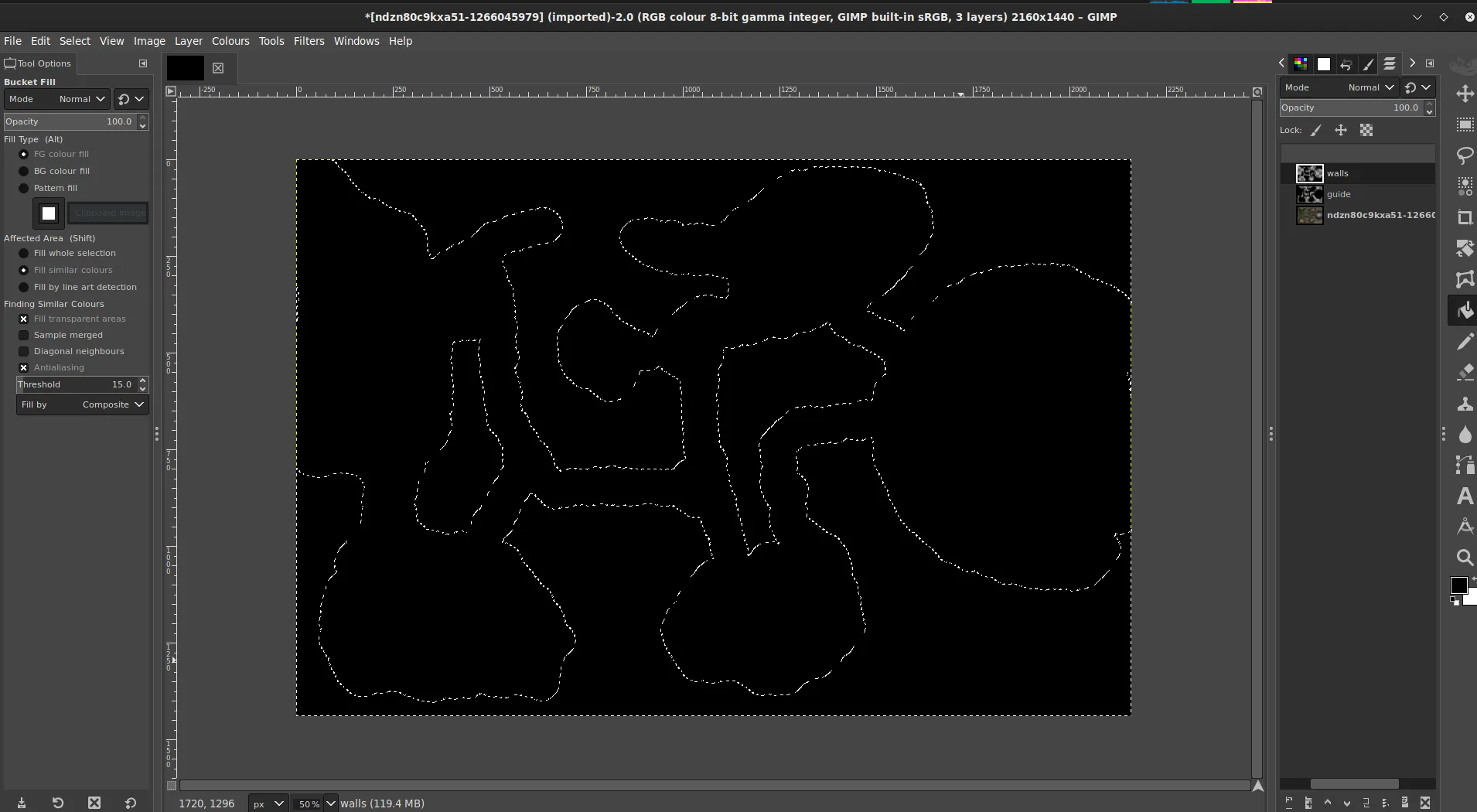Screen dimensions: 1477x812
Task: Click the foreground colour swatch
Action: [1458, 585]
